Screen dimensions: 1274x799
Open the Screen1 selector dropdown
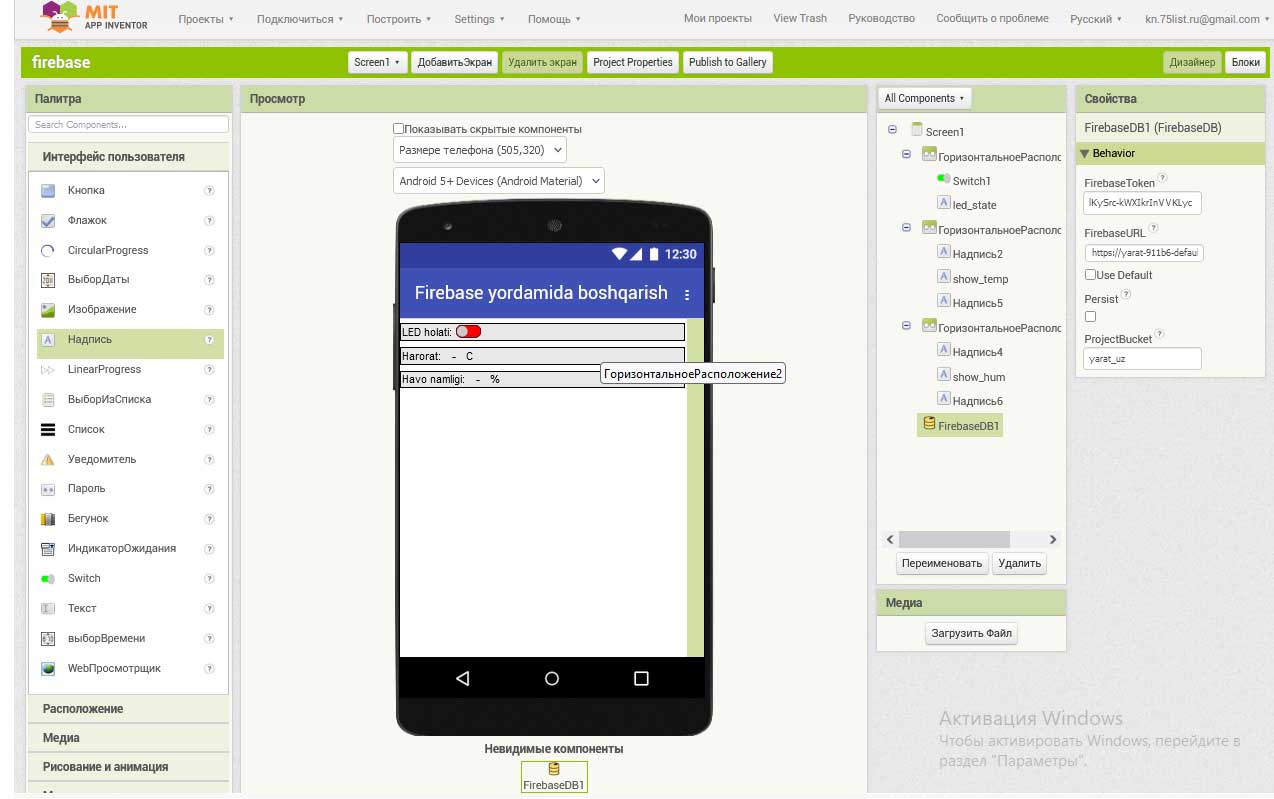pyautogui.click(x=377, y=62)
